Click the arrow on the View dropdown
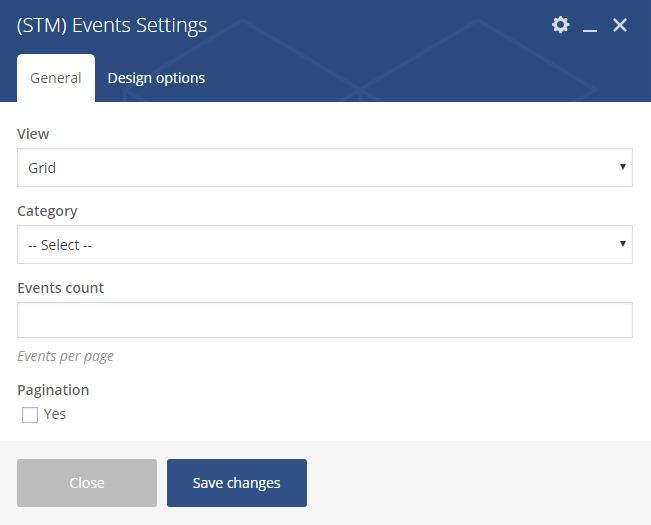 click(x=622, y=167)
